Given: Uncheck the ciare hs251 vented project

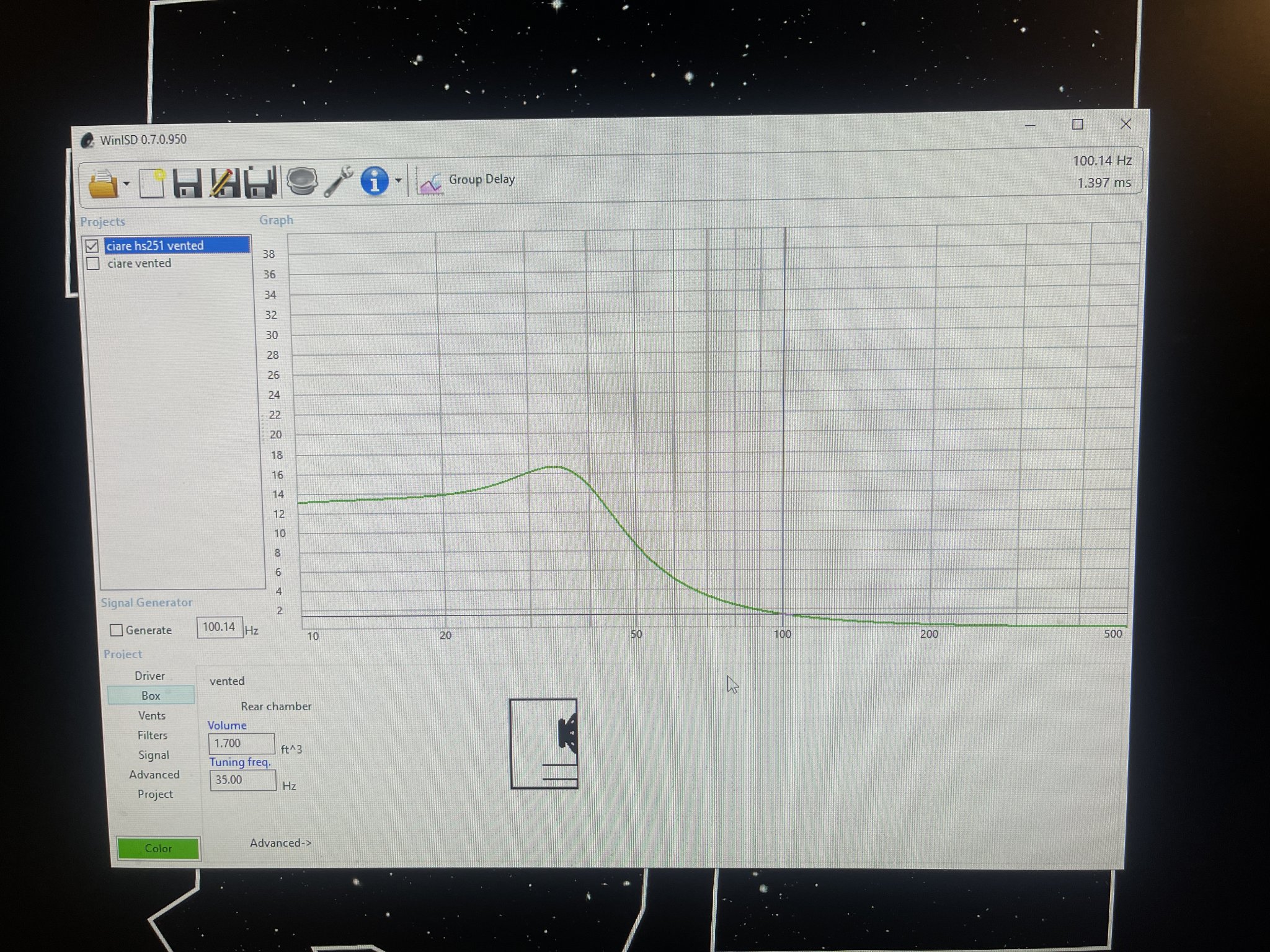Looking at the screenshot, I should coord(92,246).
